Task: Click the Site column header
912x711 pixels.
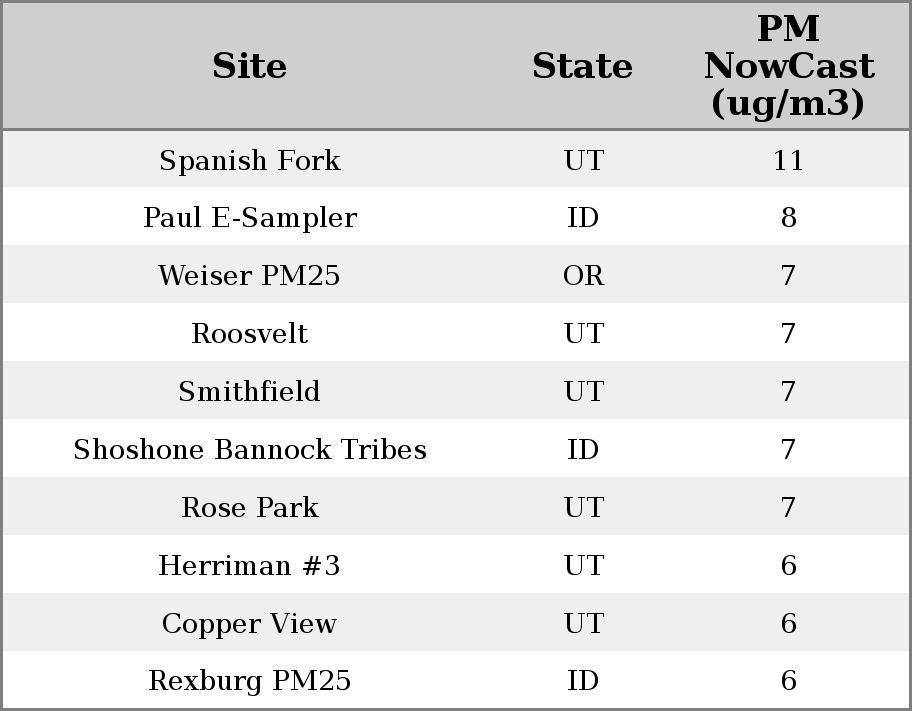Action: tap(249, 66)
